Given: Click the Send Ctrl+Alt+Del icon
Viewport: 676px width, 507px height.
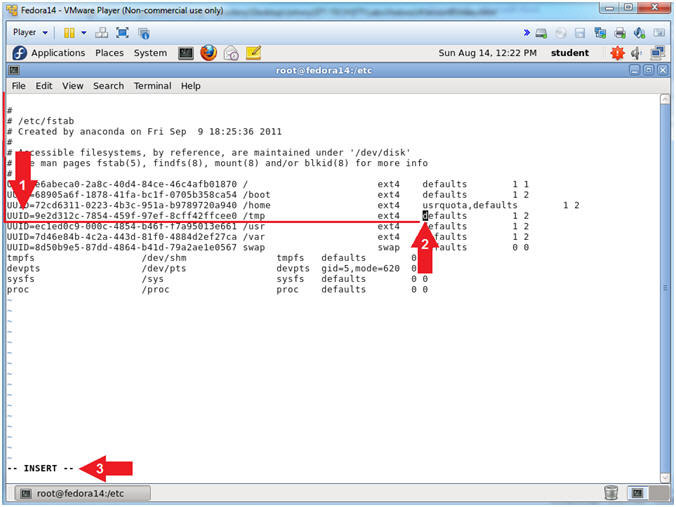Looking at the screenshot, I should (102, 33).
